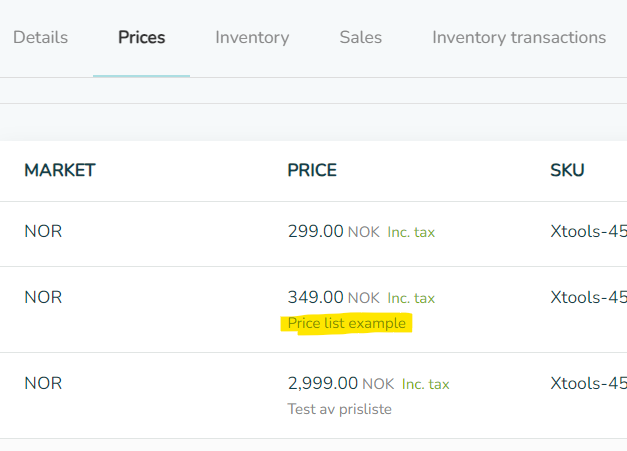The width and height of the screenshot is (627, 451).
Task: Open the highlighted Price list example label
Action: (x=347, y=323)
